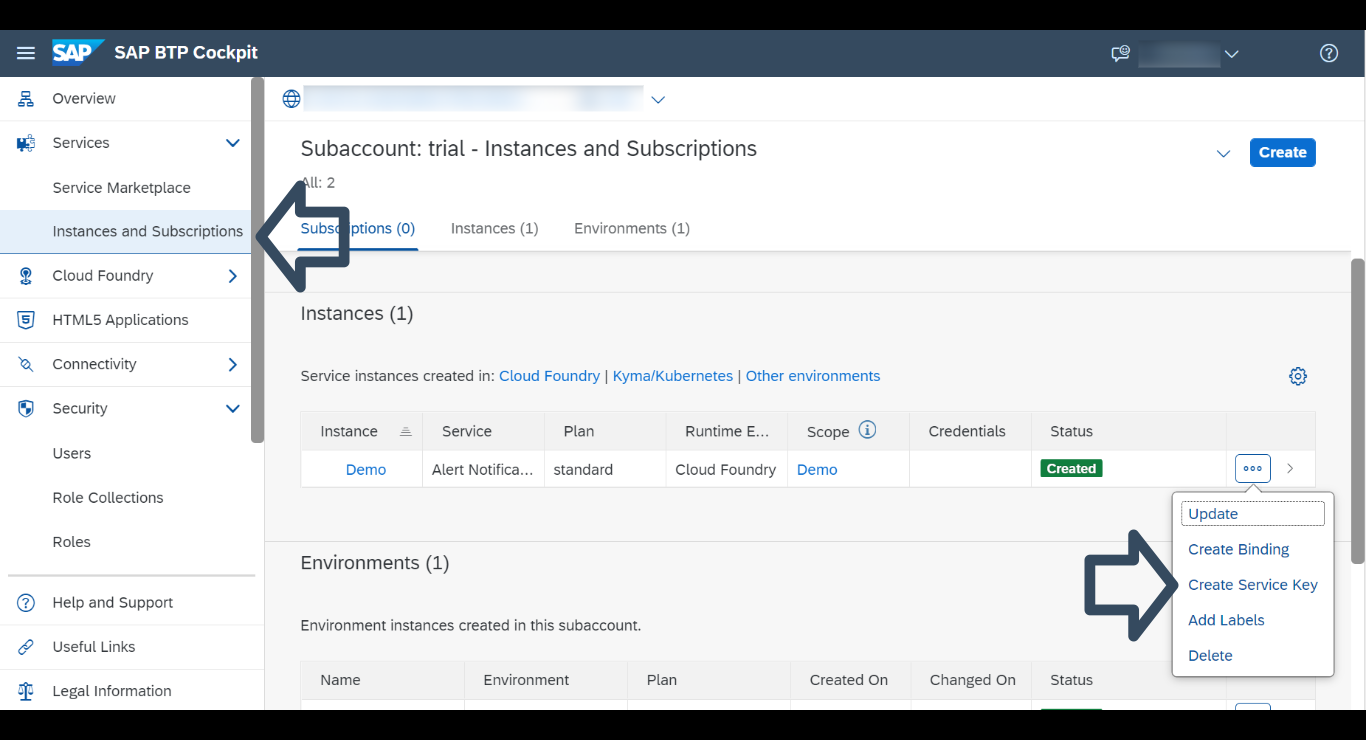This screenshot has width=1366, height=740.
Task: Collapse the Security section chevron
Action: [233, 408]
